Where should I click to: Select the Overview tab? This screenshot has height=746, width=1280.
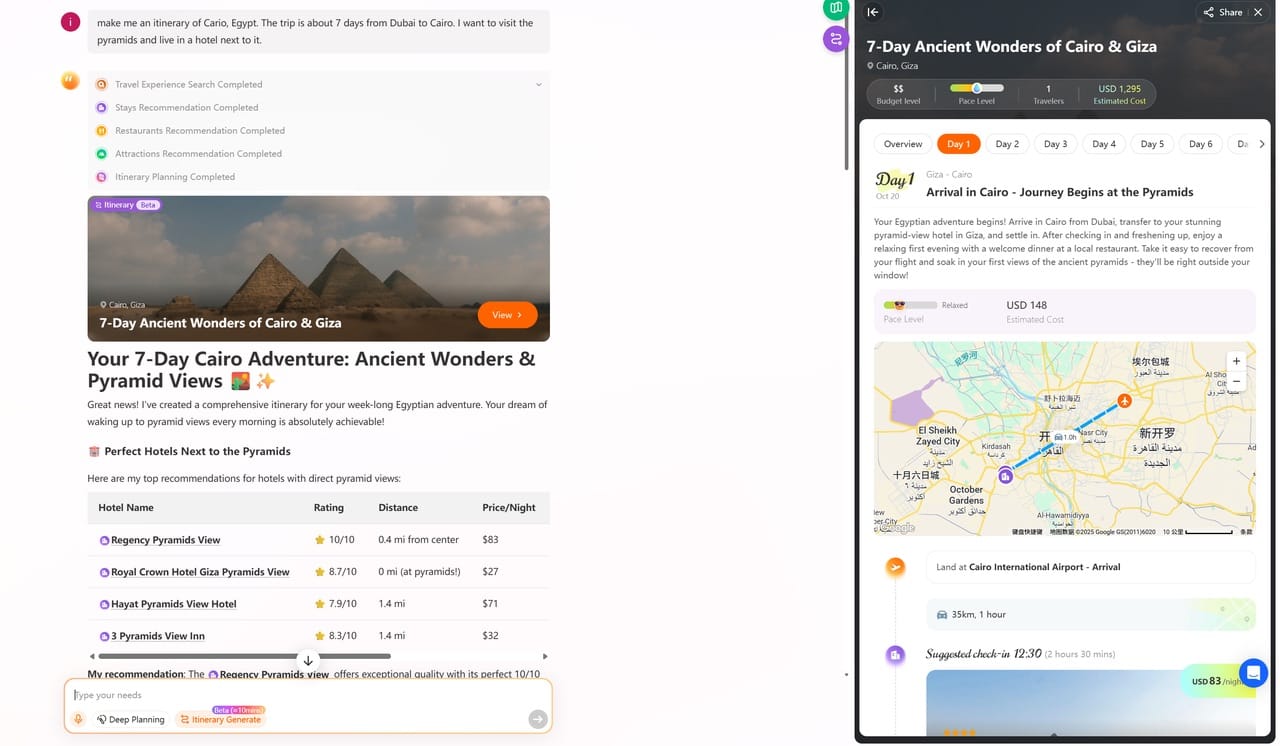(x=903, y=144)
